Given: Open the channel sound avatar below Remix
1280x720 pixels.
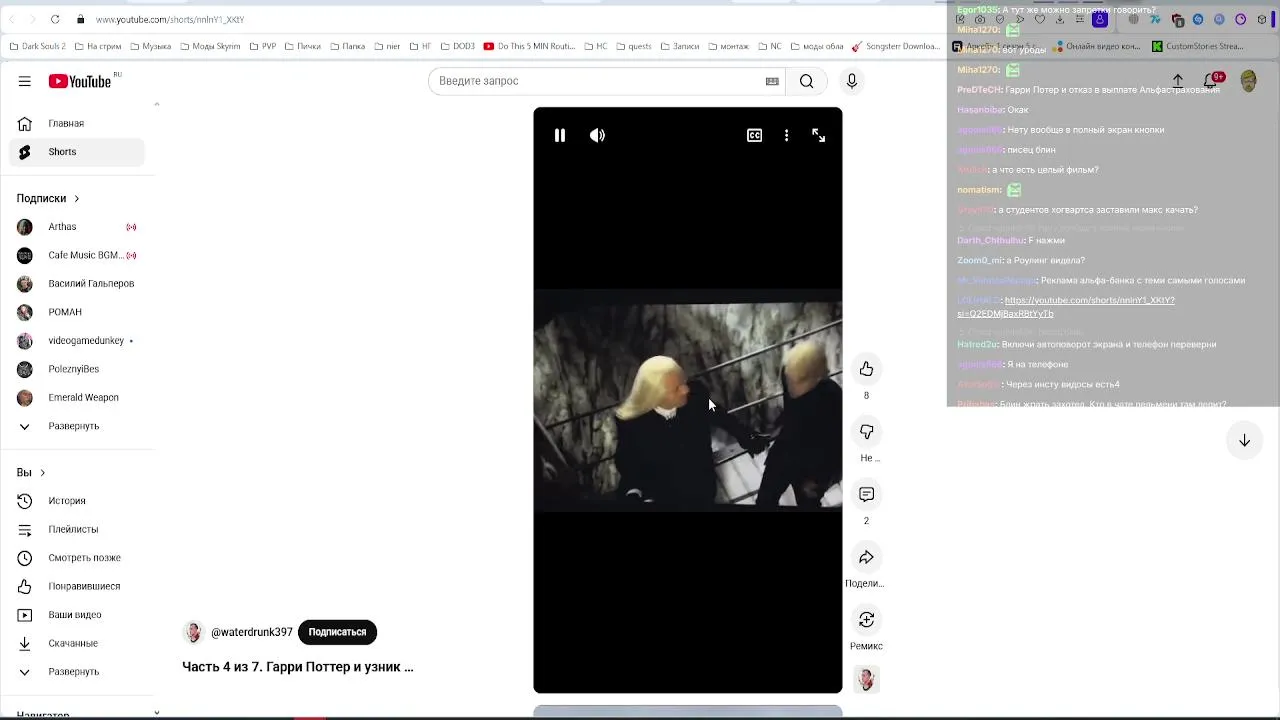Looking at the screenshot, I should (866, 679).
